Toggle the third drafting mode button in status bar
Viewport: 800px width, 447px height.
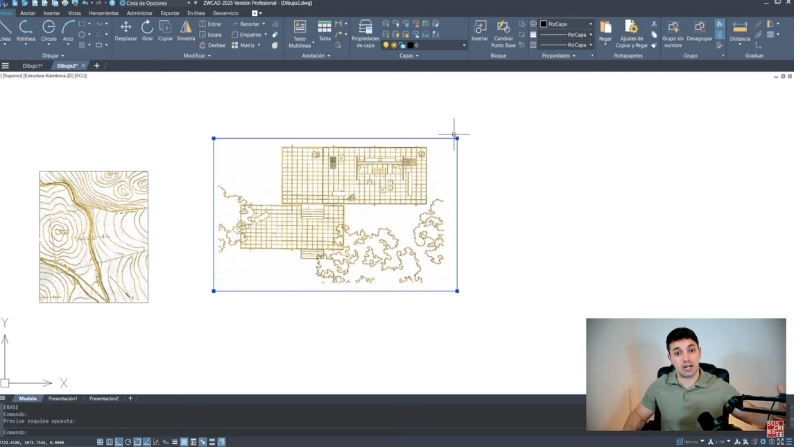coord(119,441)
